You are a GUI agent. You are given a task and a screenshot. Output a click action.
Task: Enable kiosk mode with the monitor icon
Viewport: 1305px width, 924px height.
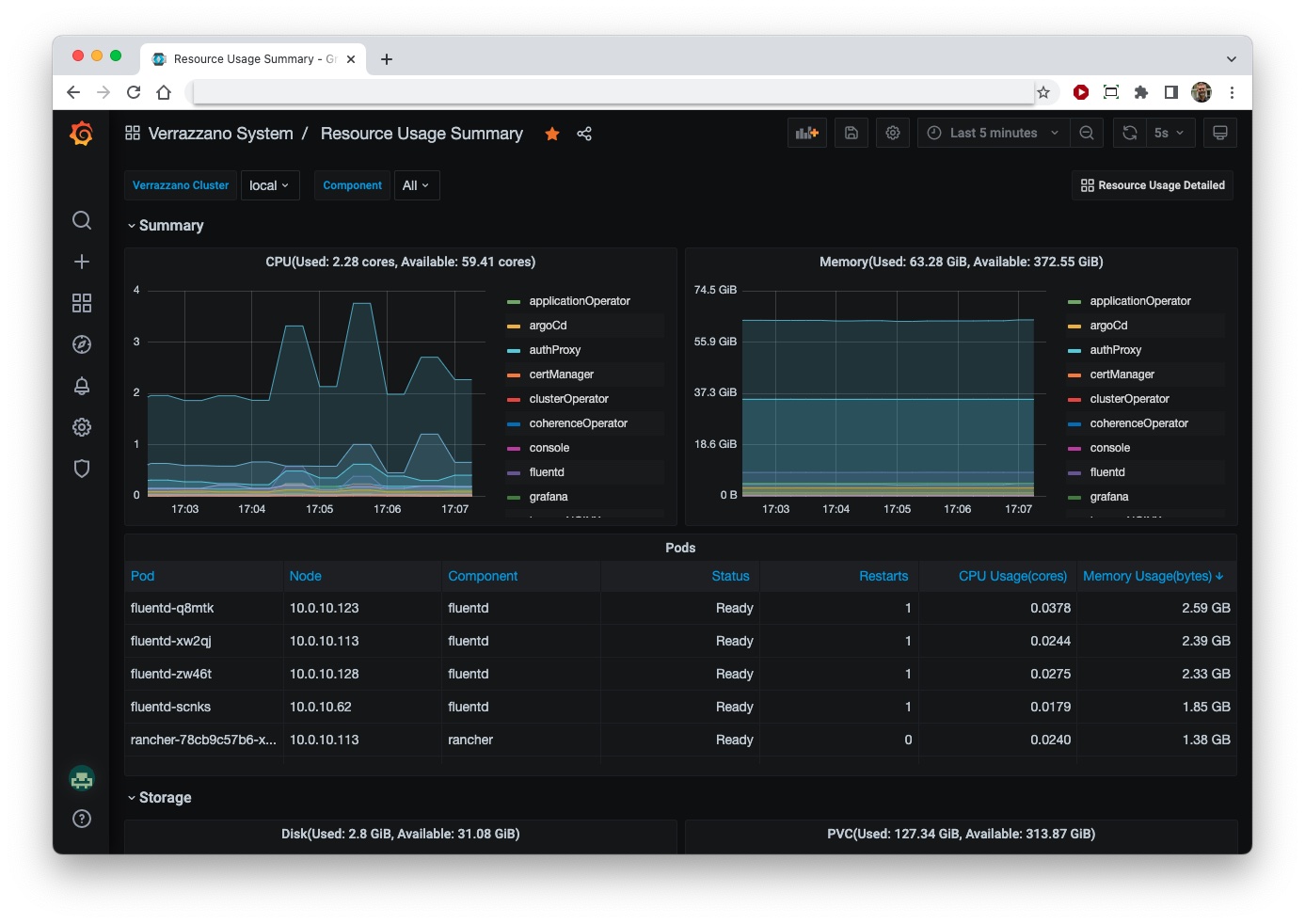[x=1220, y=133]
